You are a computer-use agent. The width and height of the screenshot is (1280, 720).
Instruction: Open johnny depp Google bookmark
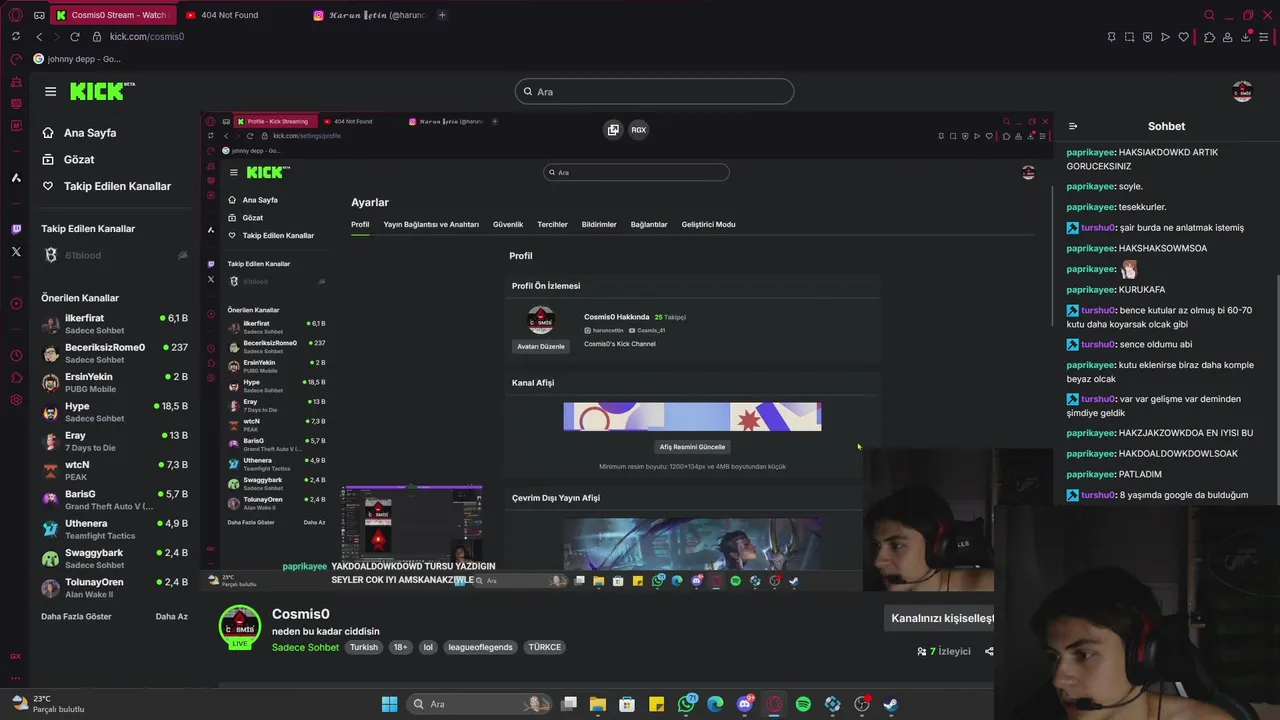(77, 59)
